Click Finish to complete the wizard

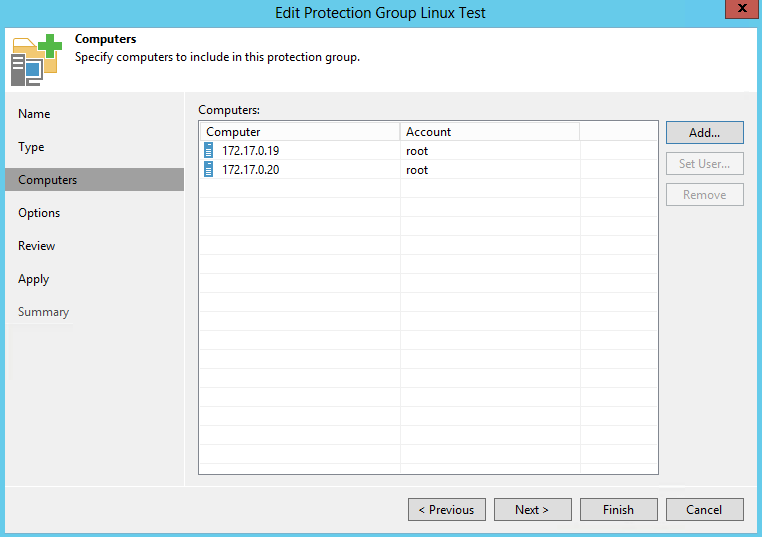618,510
